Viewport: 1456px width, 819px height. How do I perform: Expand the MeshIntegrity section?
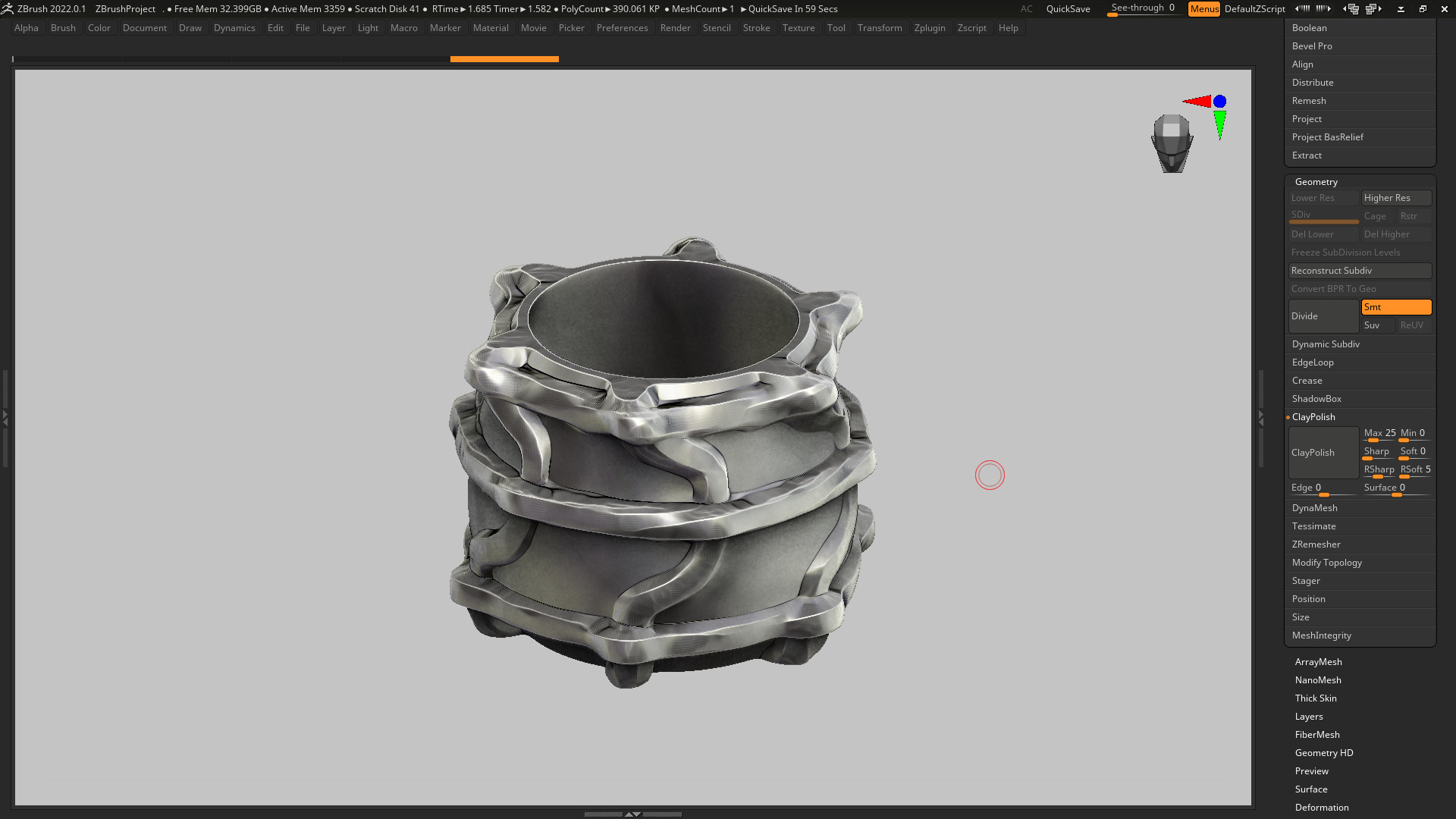coord(1321,635)
